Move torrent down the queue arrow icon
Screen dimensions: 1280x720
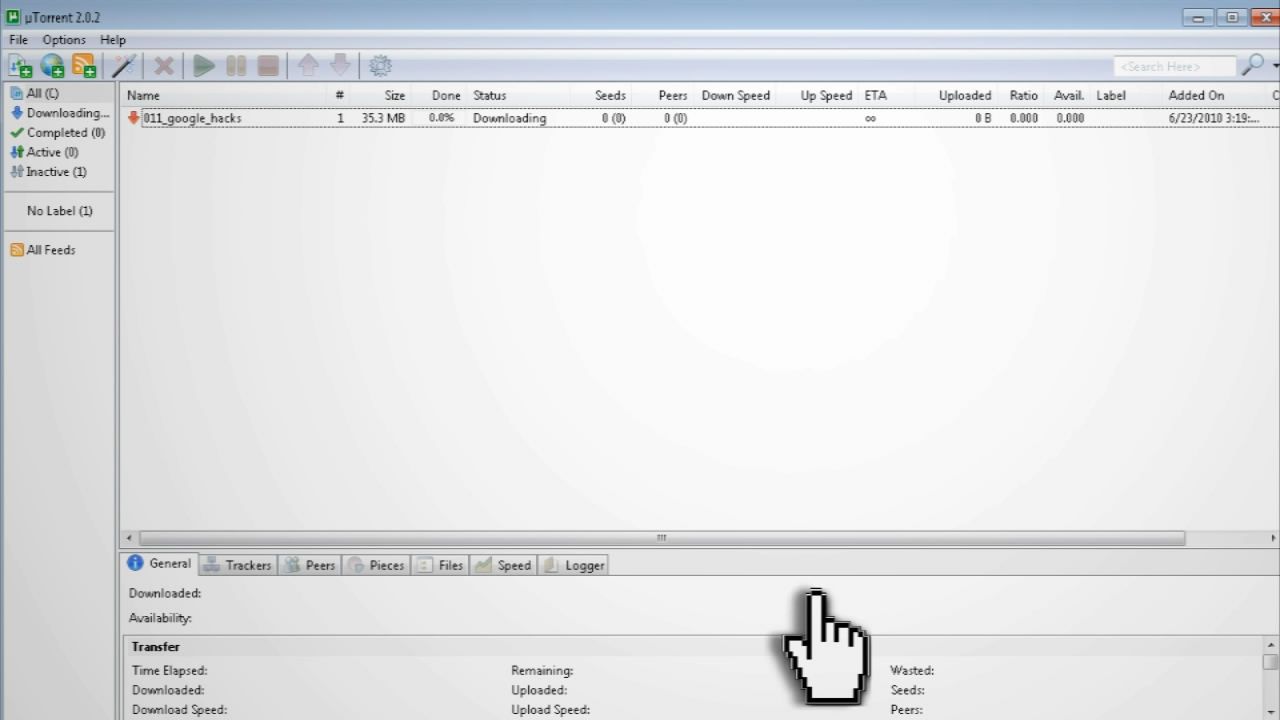coord(340,65)
